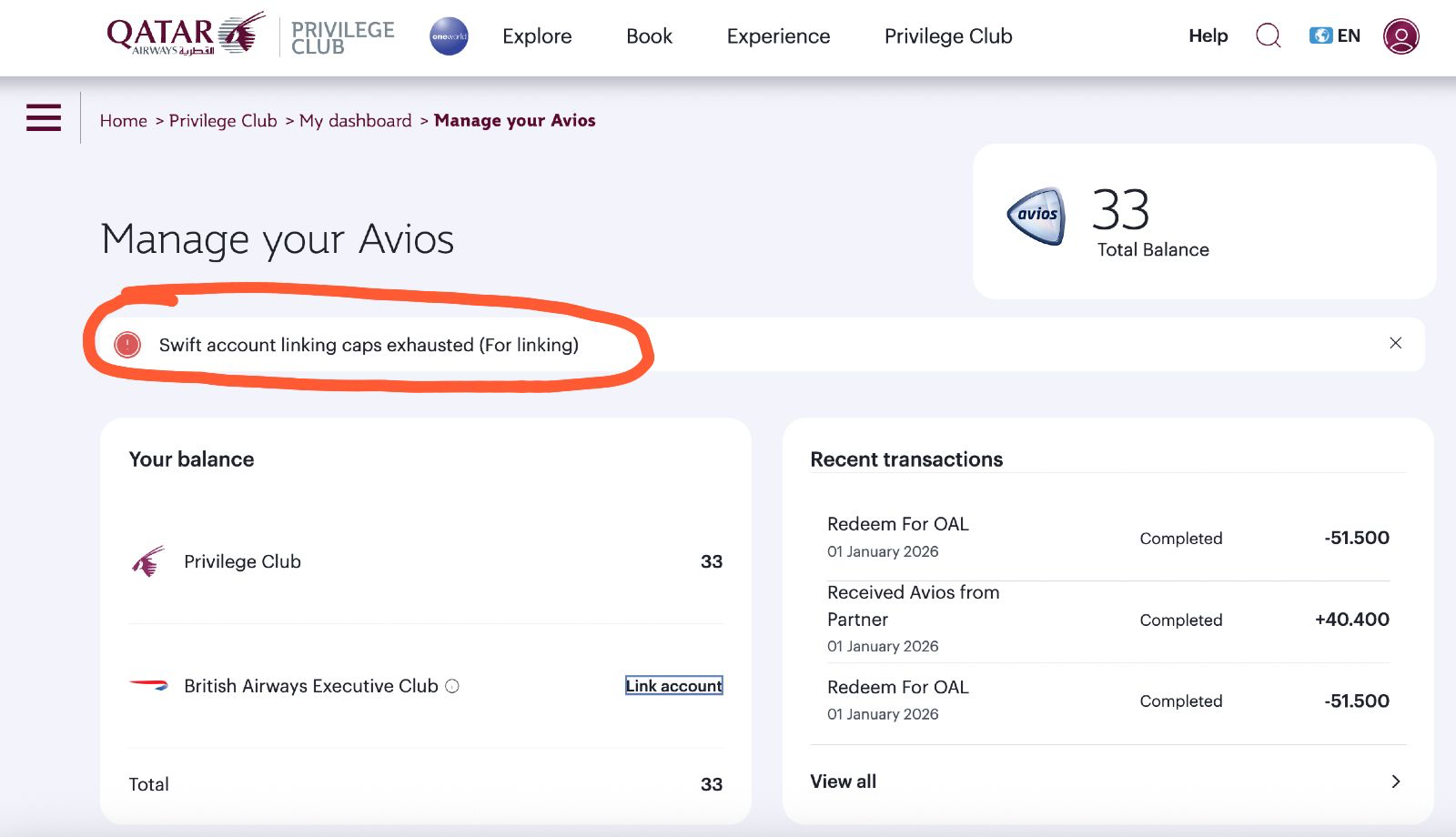Image resolution: width=1456 pixels, height=837 pixels.
Task: Click the Avios badge icon
Action: (x=1036, y=216)
